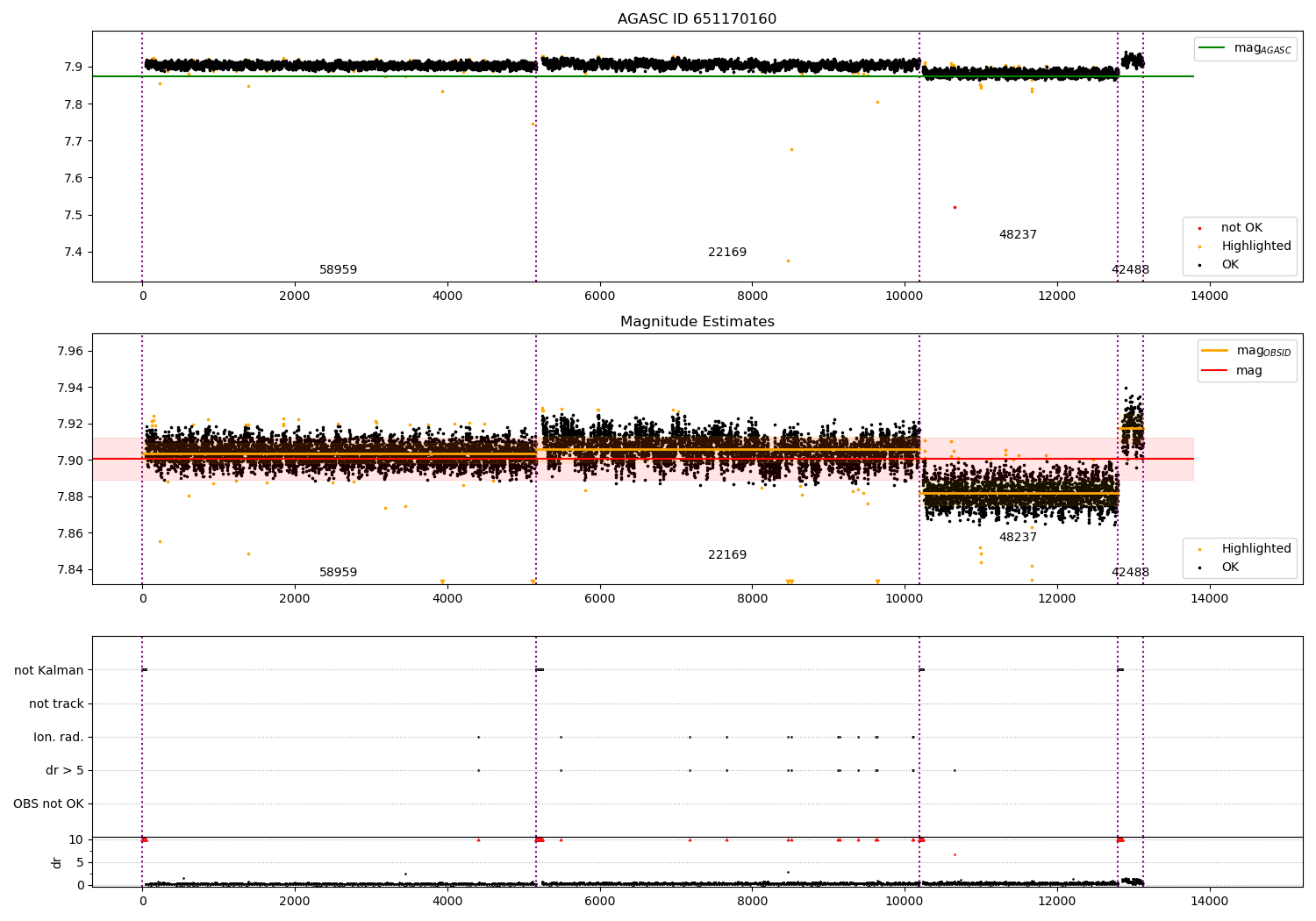Viewport: 1316px width, 921px height.
Task: Click obsid label 48237 in top plot
Action: pos(1018,235)
